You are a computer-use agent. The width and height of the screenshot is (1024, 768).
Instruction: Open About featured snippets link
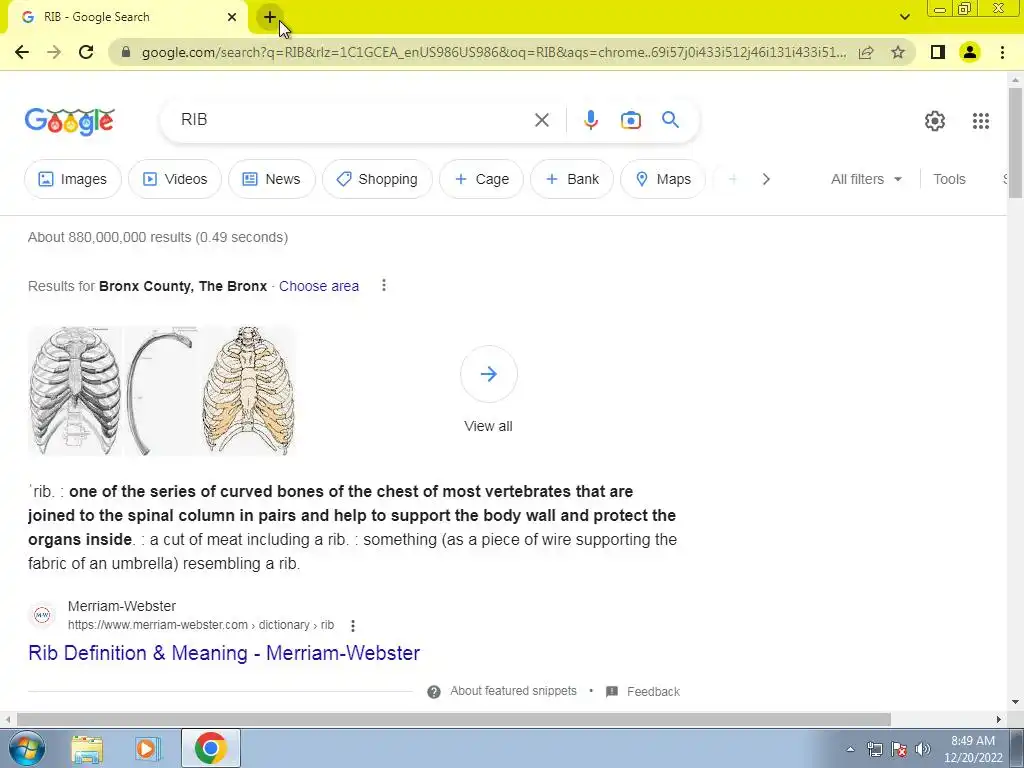513,691
